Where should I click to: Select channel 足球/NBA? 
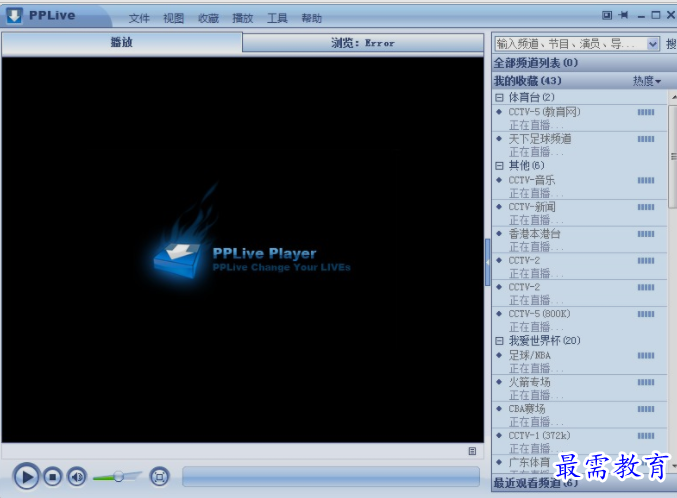(x=529, y=355)
